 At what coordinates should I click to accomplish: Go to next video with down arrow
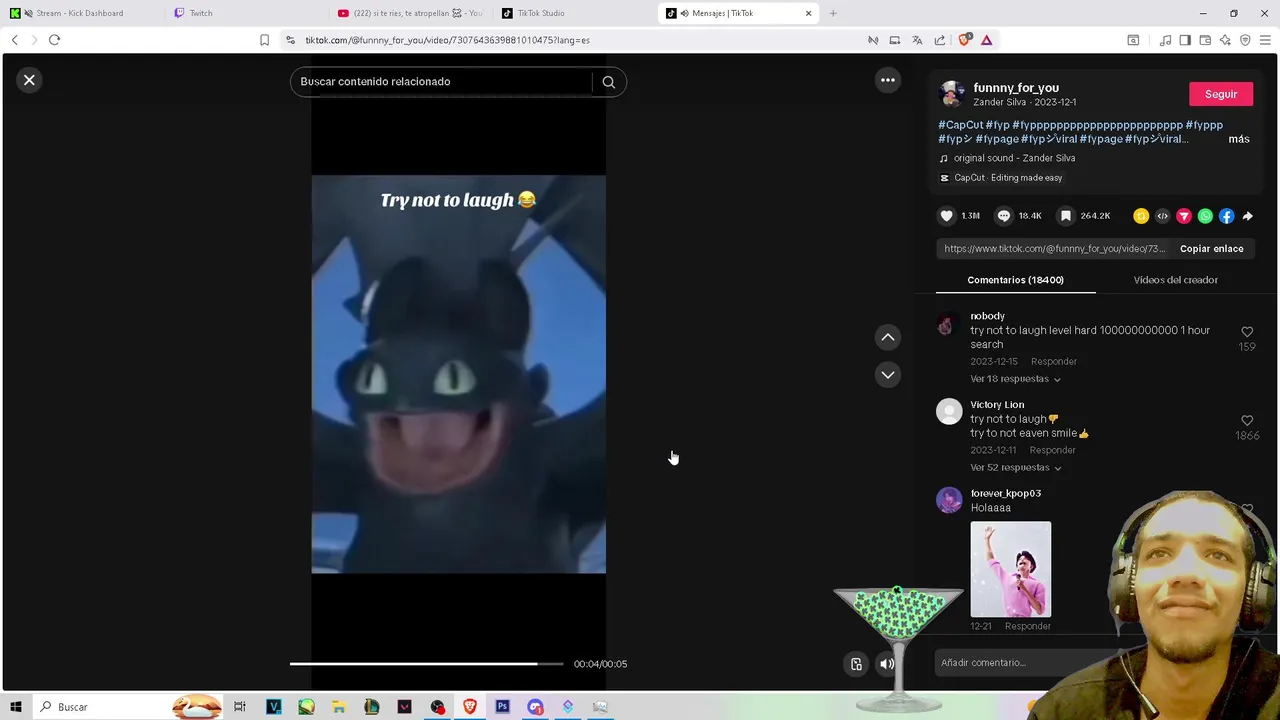[x=887, y=375]
